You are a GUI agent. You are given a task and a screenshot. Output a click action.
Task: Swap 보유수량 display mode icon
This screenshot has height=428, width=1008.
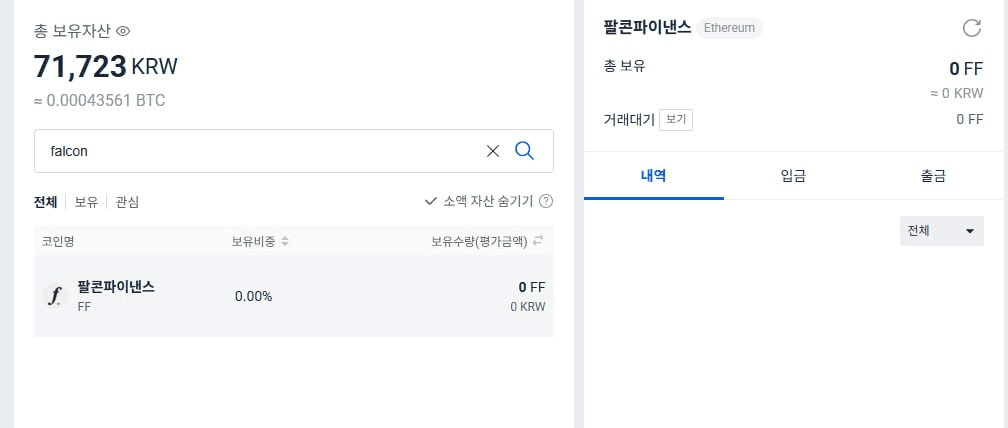pyautogui.click(x=538, y=241)
